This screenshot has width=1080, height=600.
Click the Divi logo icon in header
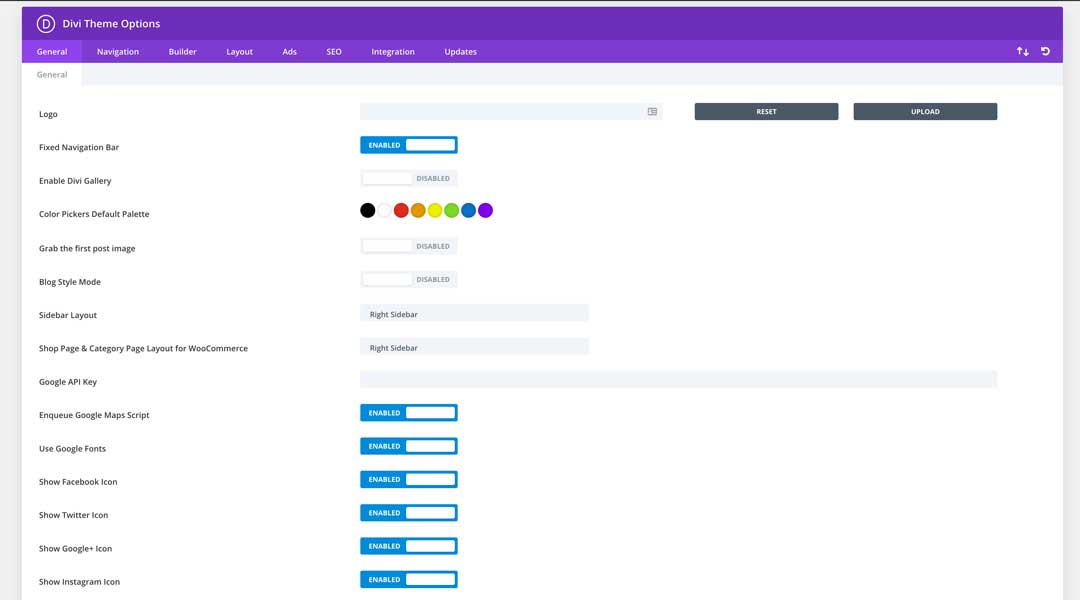(x=45, y=24)
